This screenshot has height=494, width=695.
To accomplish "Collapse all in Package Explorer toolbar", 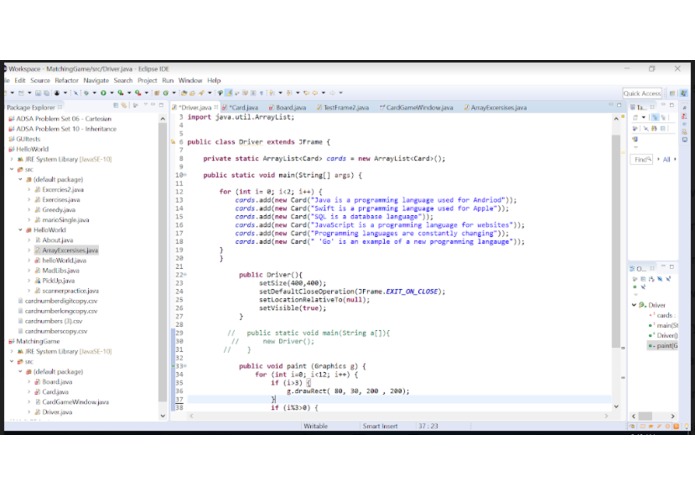I will 116,105.
